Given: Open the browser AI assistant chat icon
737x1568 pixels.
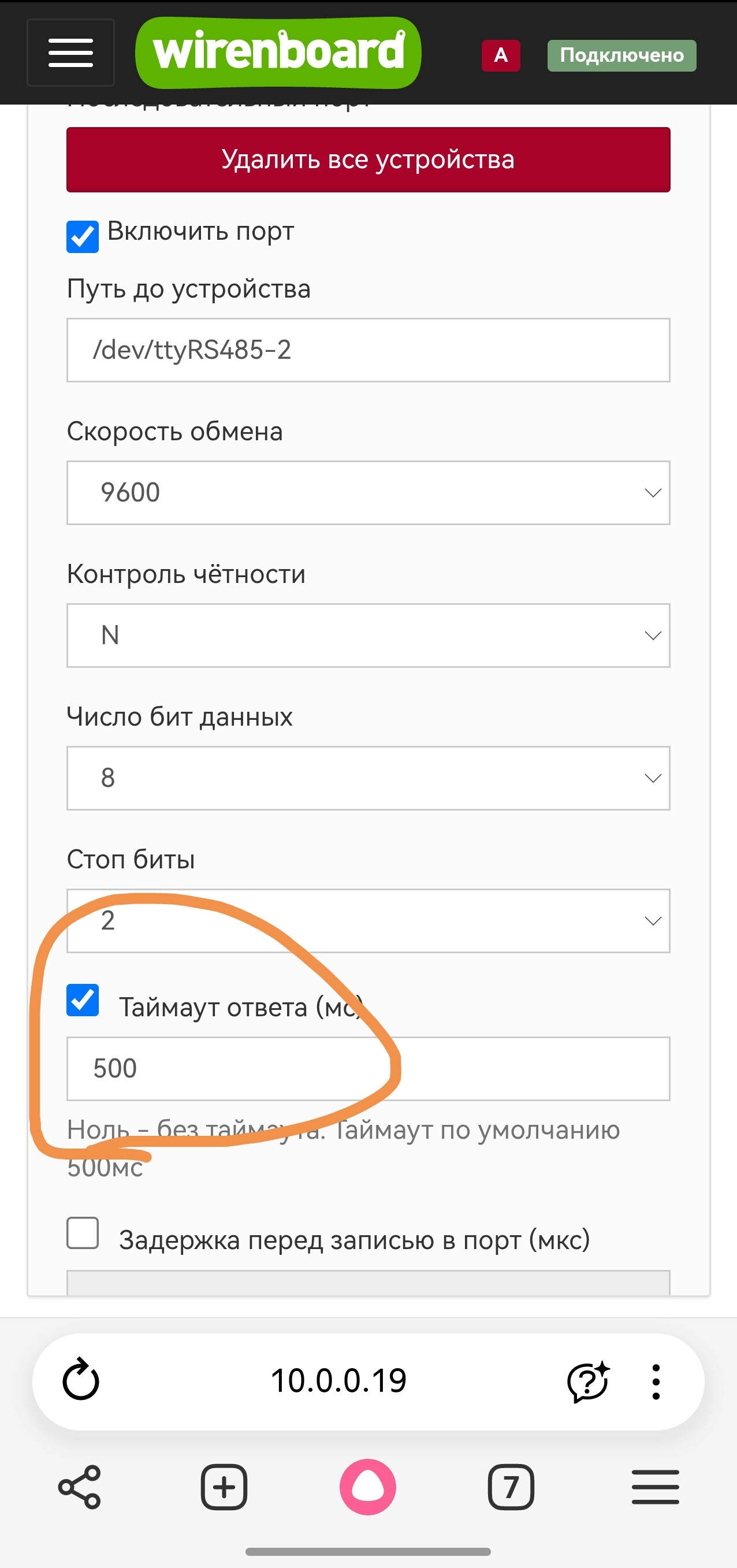Looking at the screenshot, I should point(587,1381).
